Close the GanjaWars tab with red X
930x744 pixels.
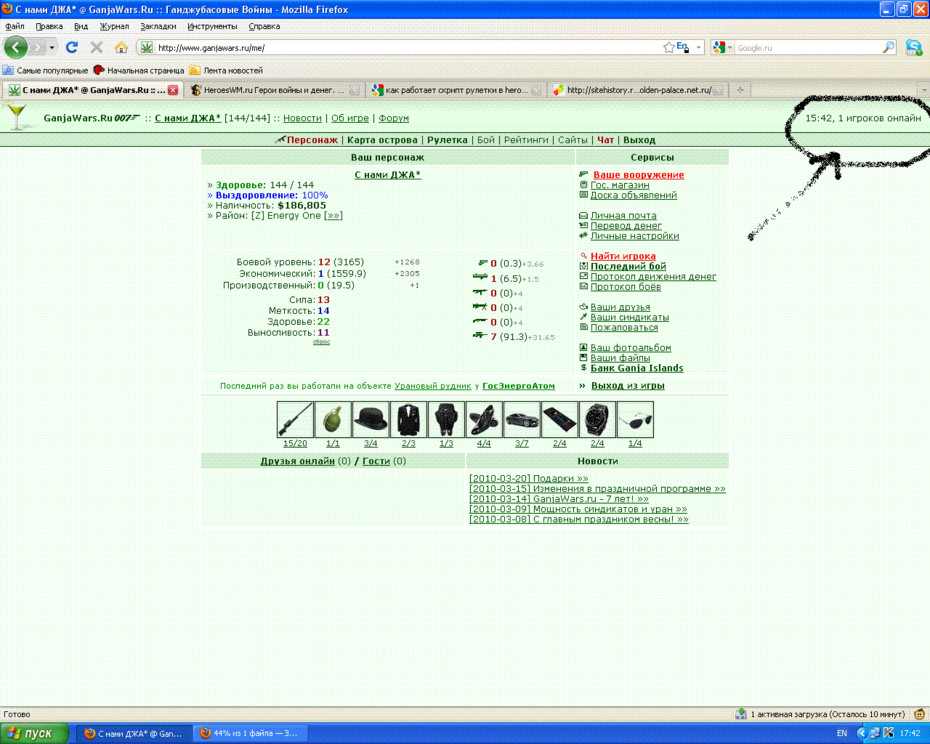(173, 90)
